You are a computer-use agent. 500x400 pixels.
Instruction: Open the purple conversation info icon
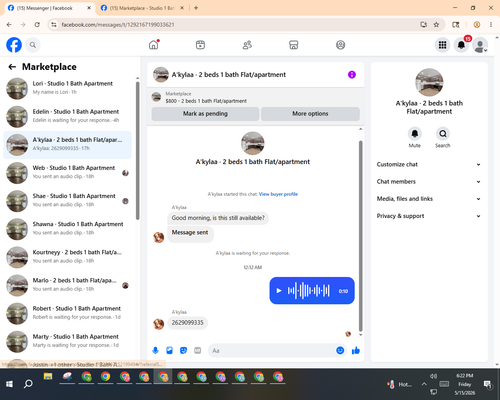click(352, 75)
